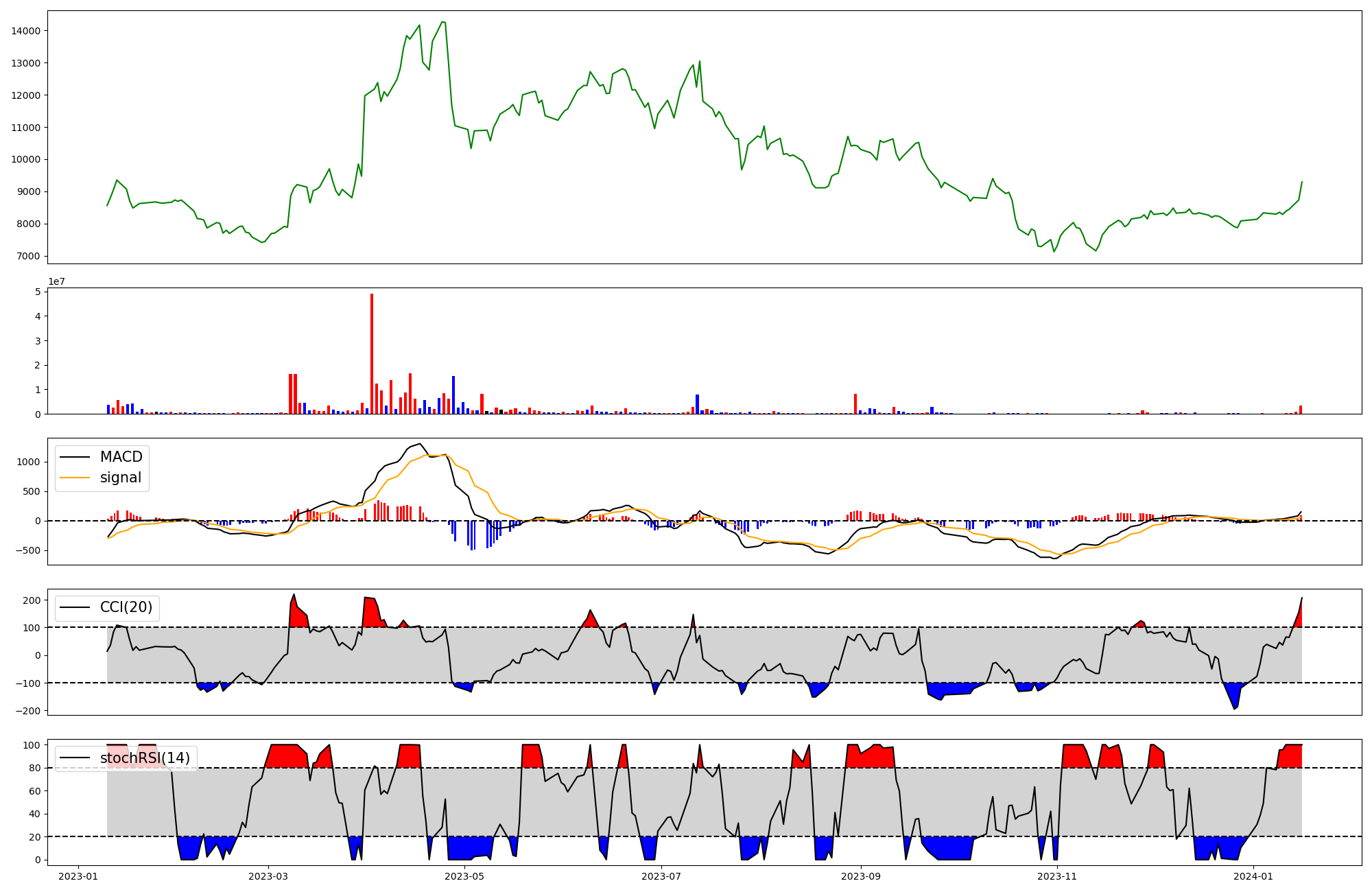This screenshot has width=1372, height=892.
Task: Click the signal legend text
Action: pos(121,478)
